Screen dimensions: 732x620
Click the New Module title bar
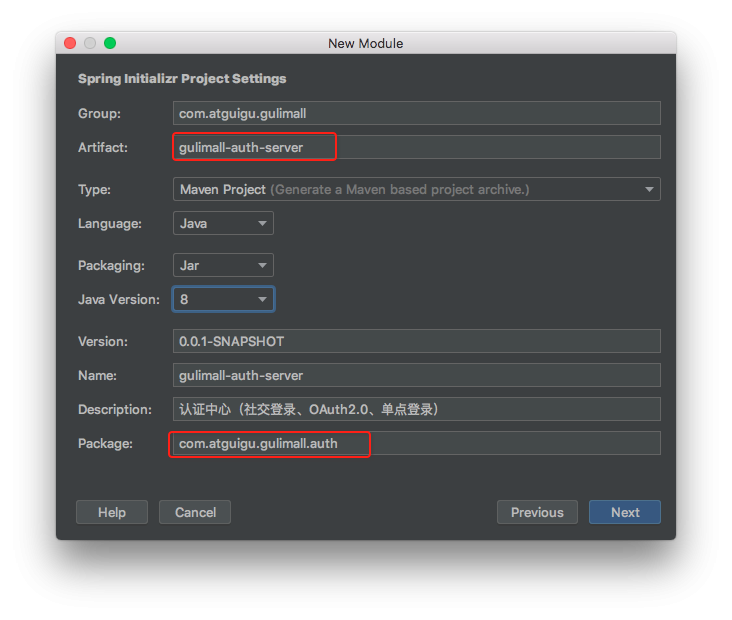coord(366,43)
